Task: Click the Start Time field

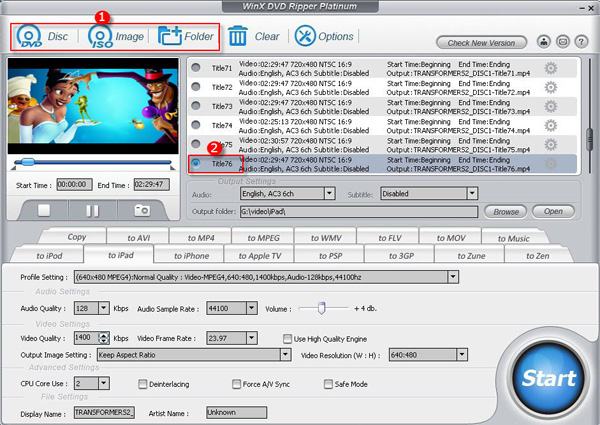Action: [x=74, y=184]
